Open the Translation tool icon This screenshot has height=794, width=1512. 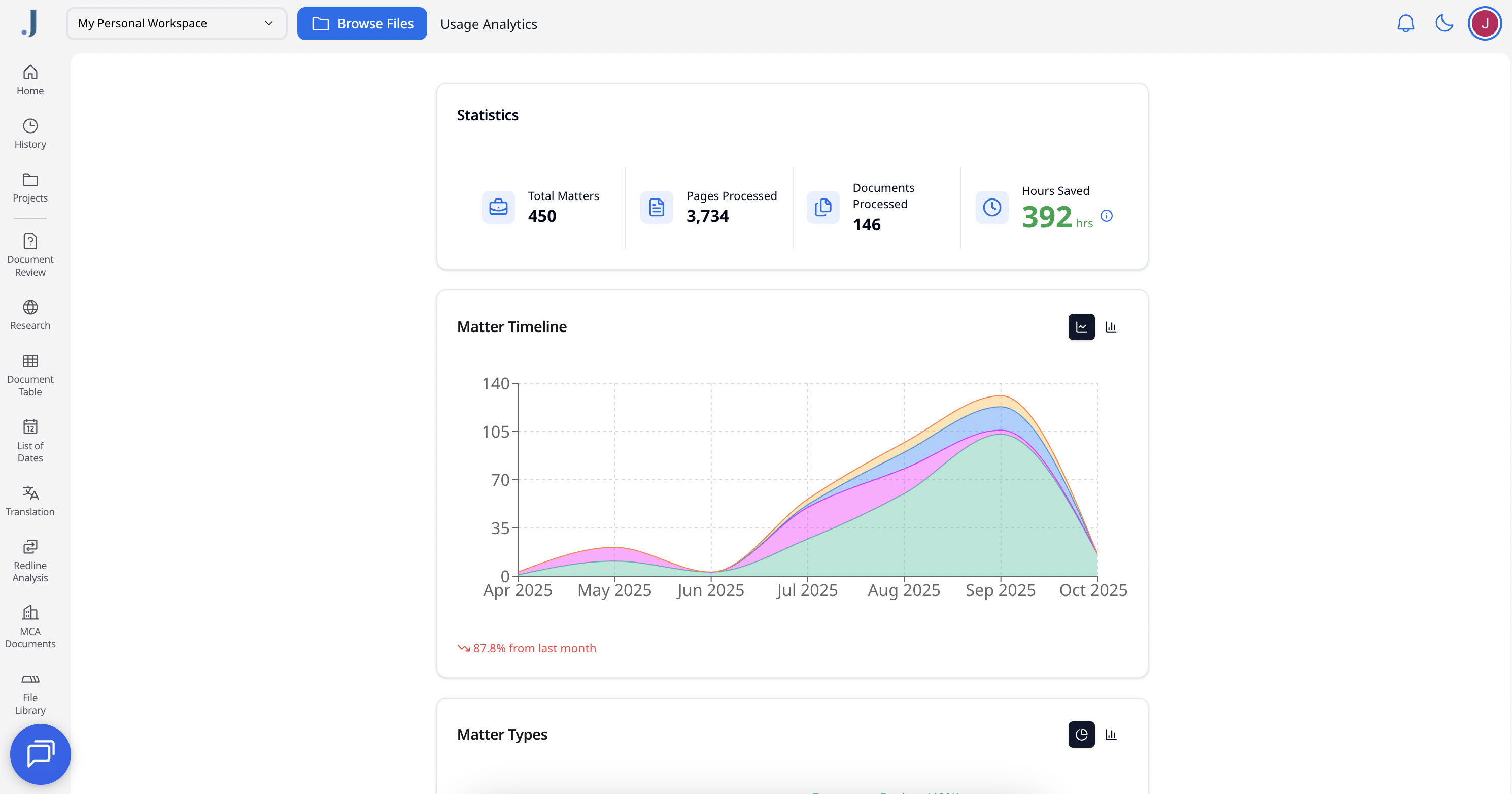30,493
